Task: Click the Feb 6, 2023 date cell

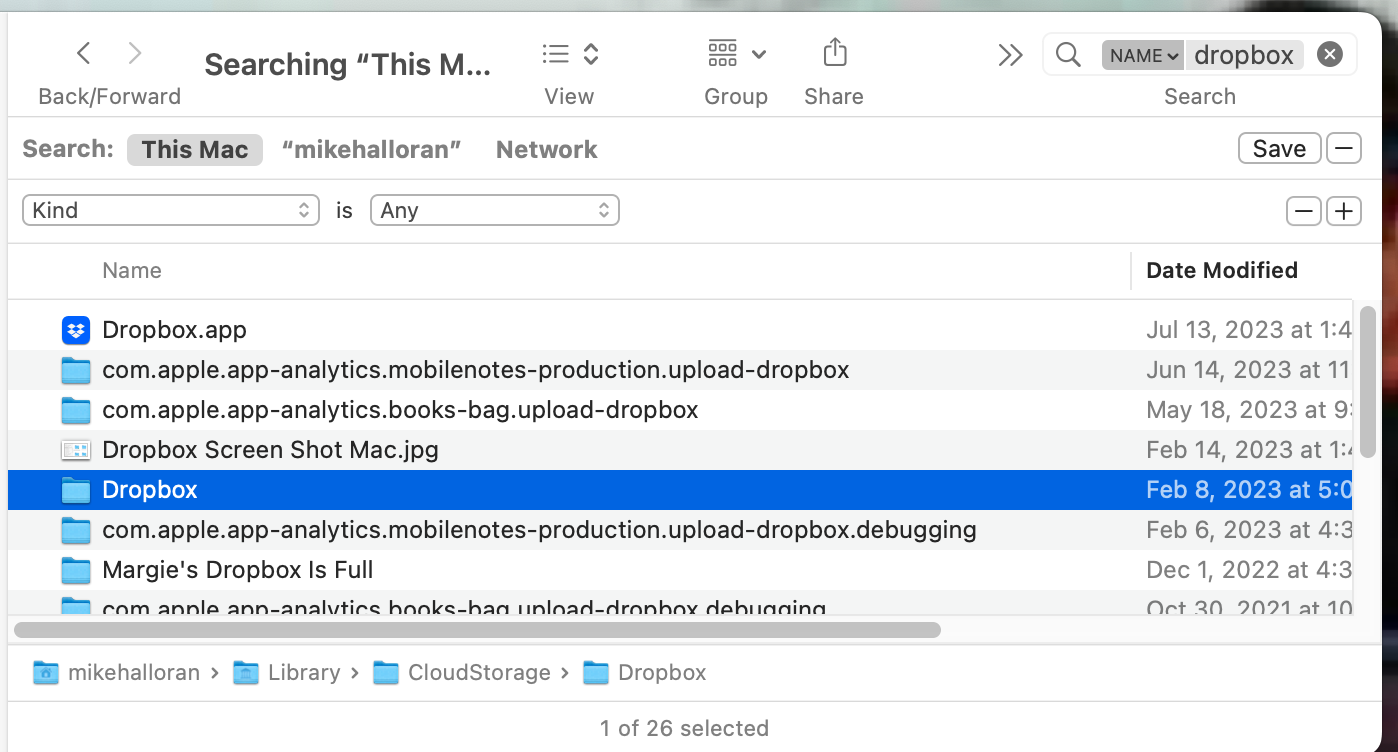Action: point(1249,530)
